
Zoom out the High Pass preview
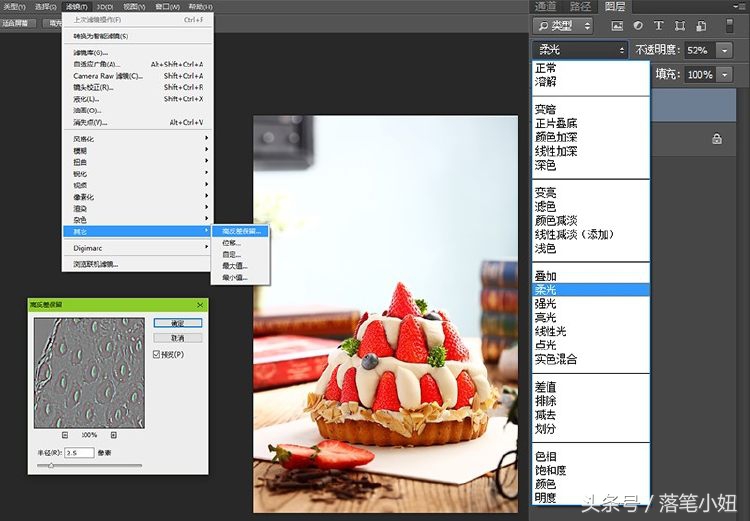(65, 435)
